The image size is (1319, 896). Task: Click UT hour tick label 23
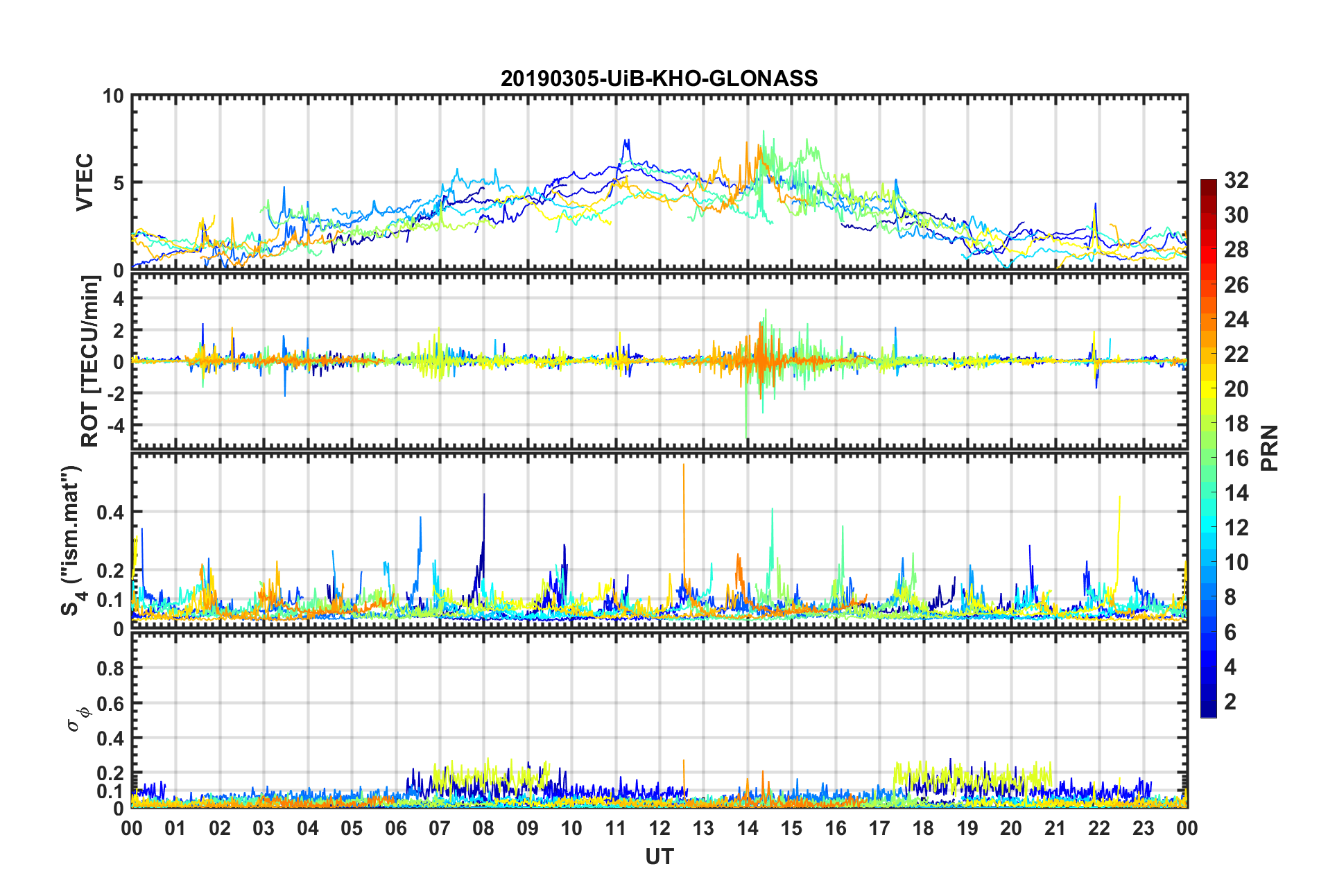1144,828
